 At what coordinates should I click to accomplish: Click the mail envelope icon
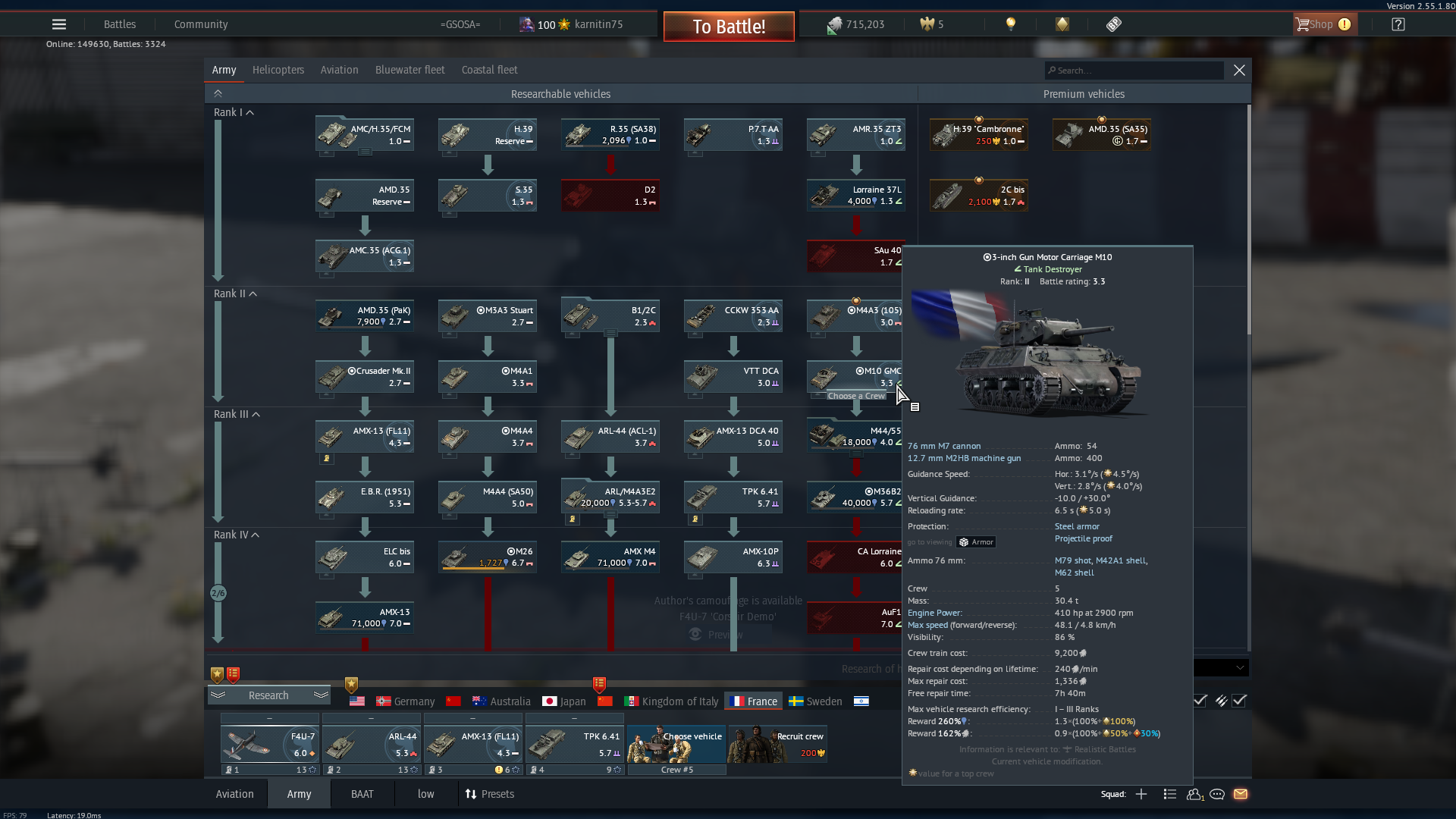[1241, 794]
